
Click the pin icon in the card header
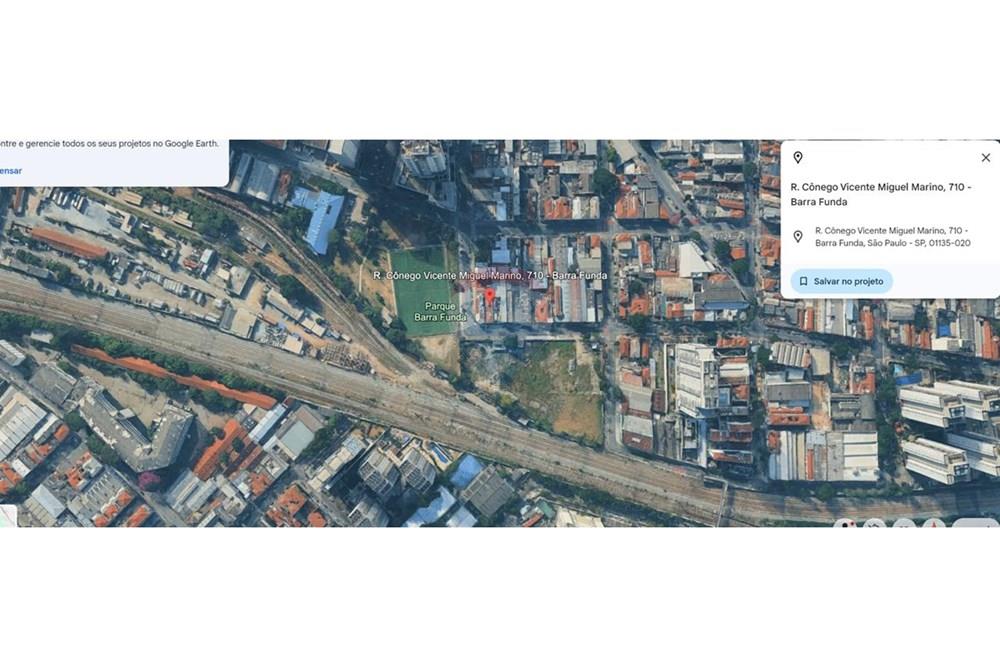pos(798,158)
